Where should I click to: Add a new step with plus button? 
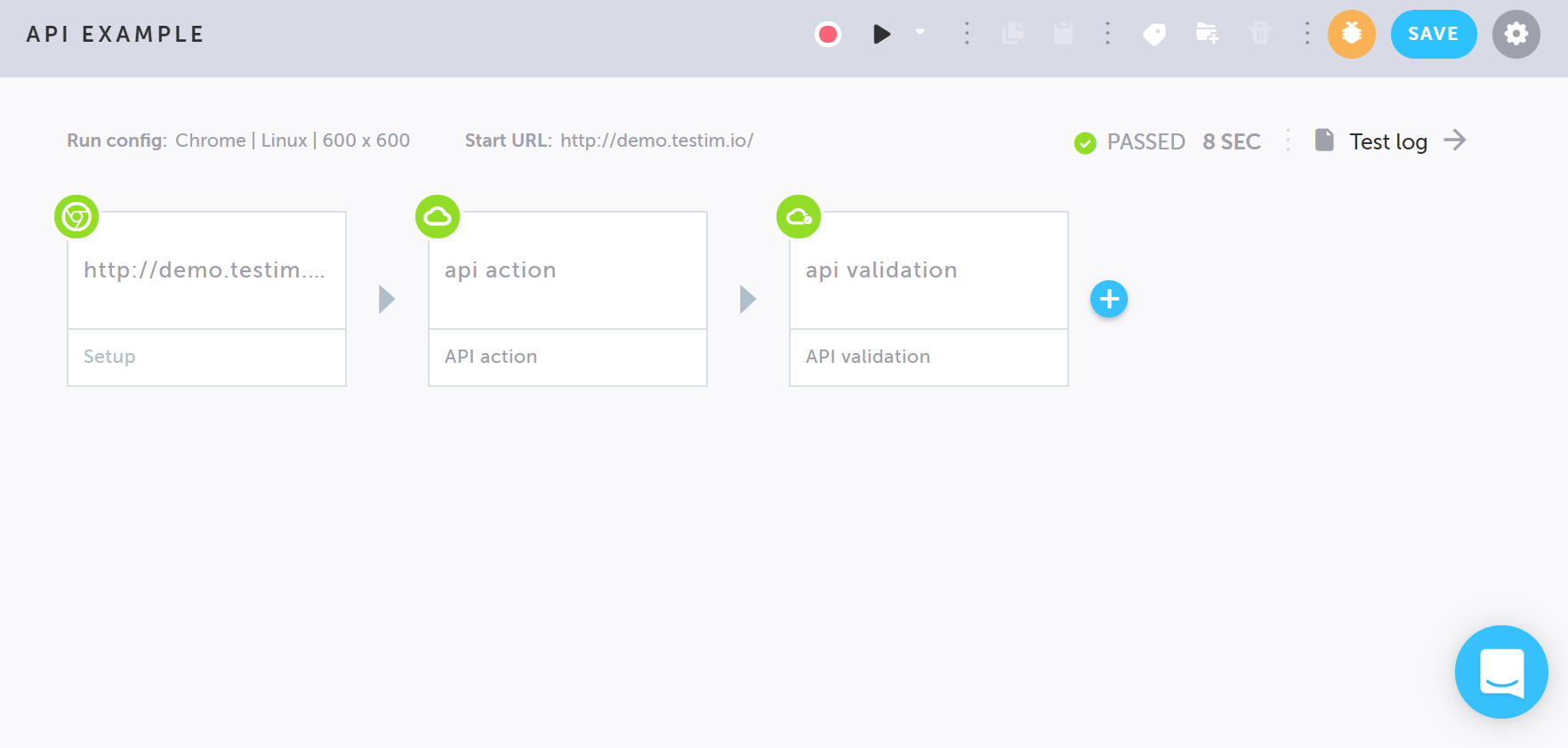tap(1109, 299)
